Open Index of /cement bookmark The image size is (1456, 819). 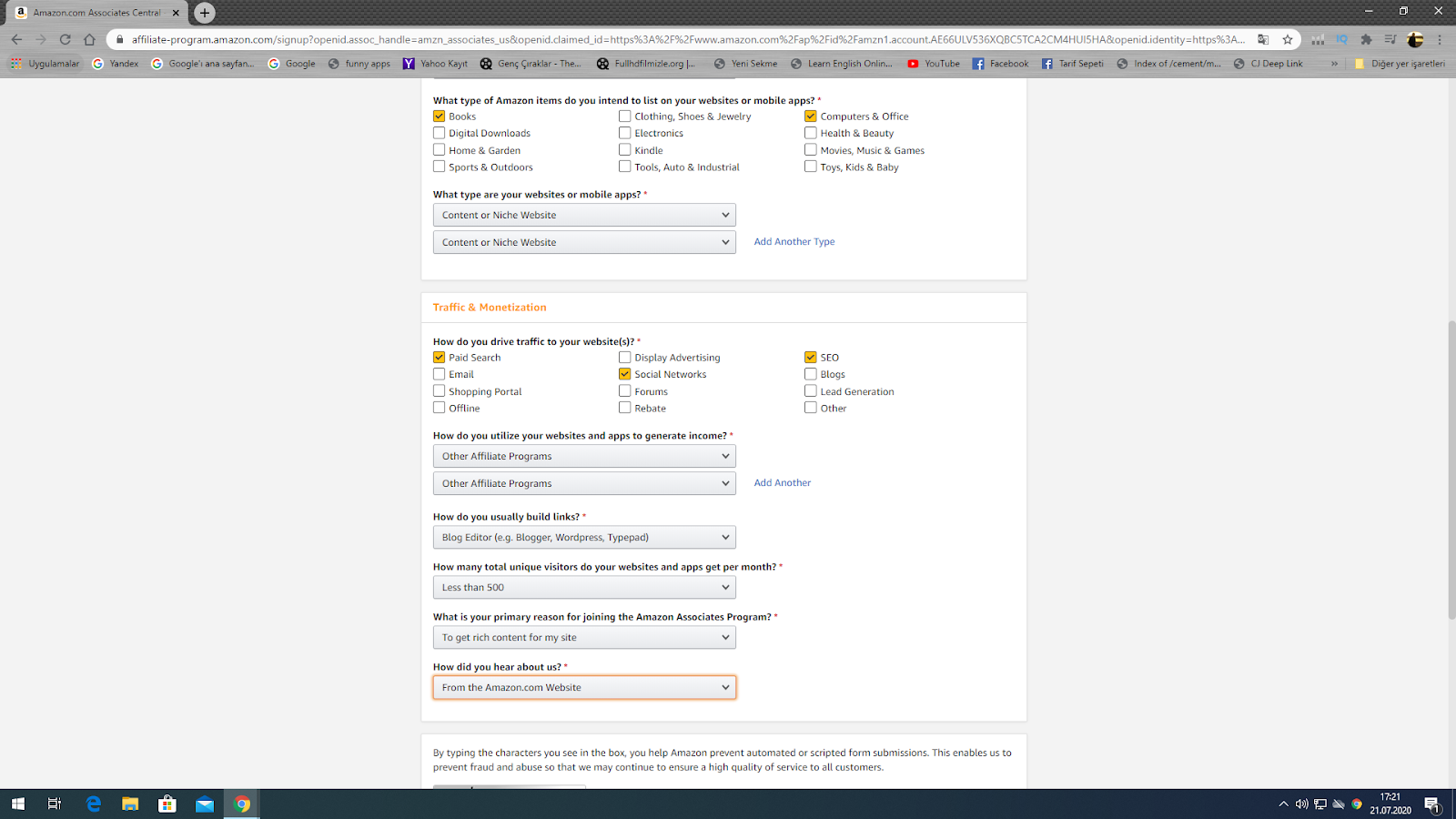pyautogui.click(x=1169, y=64)
